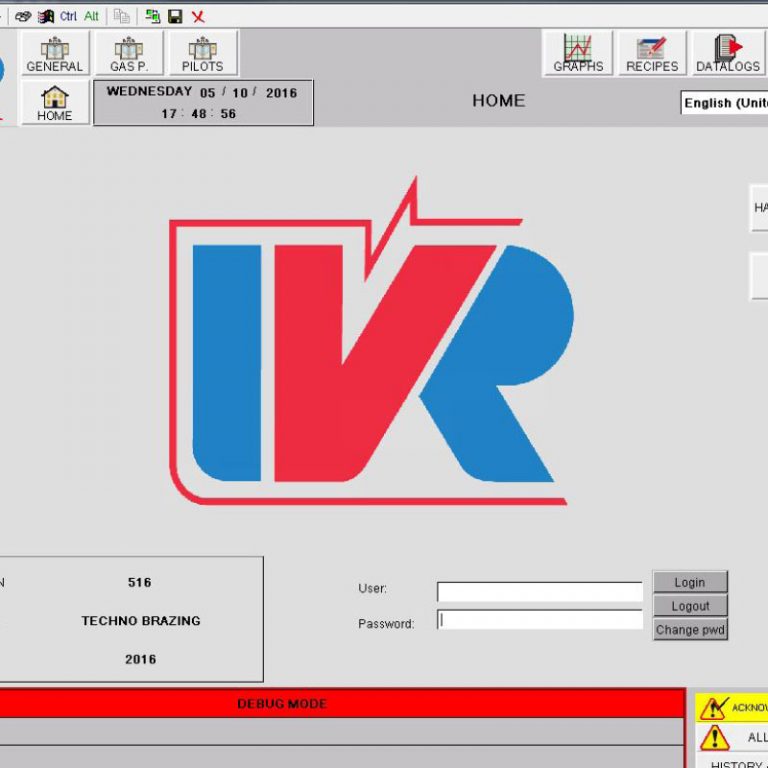
Task: Toggle the Ctrl key in viewer toolbar
Action: 68,17
